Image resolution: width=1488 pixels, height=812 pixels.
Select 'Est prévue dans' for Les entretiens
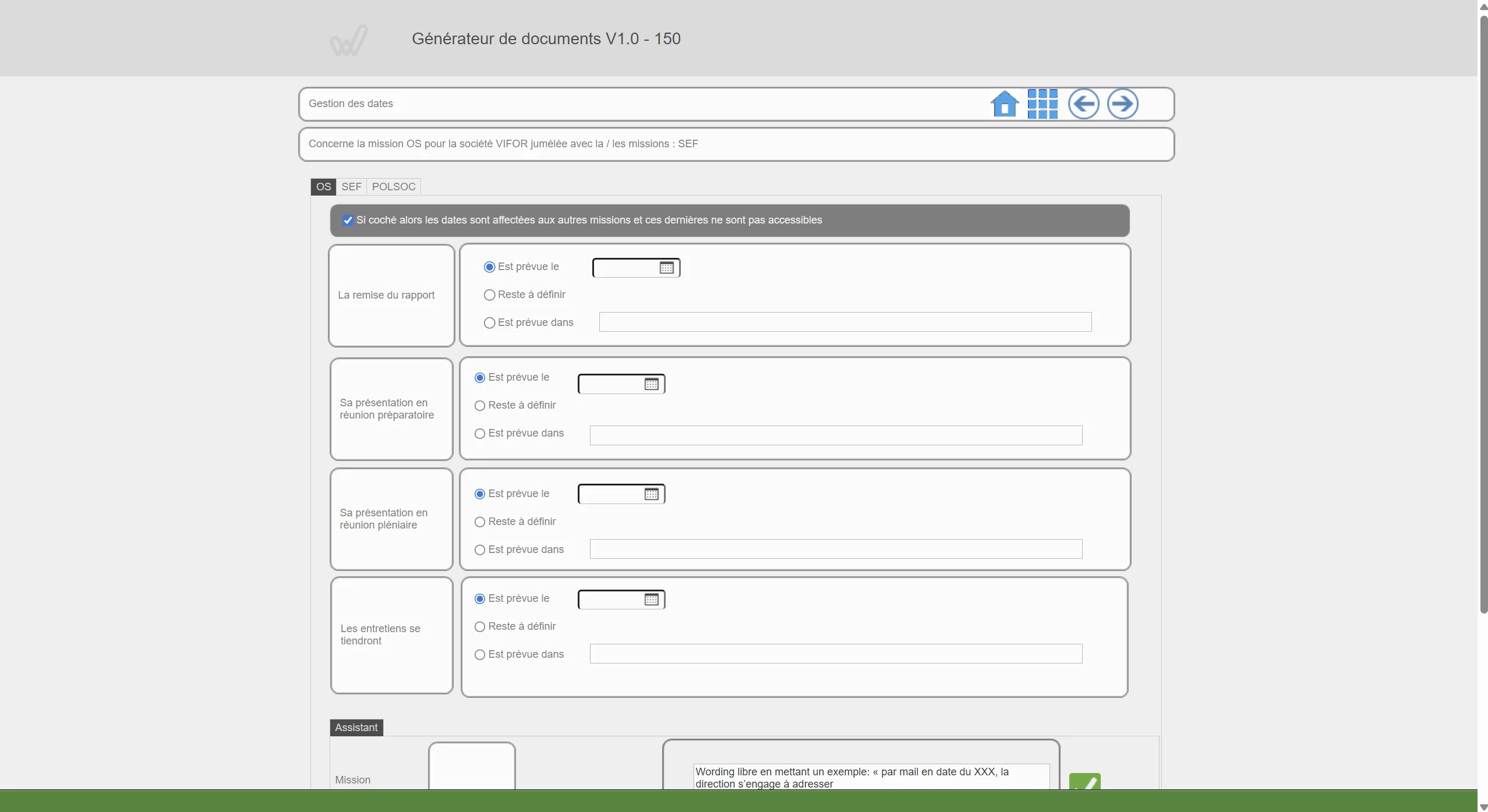[x=480, y=655]
